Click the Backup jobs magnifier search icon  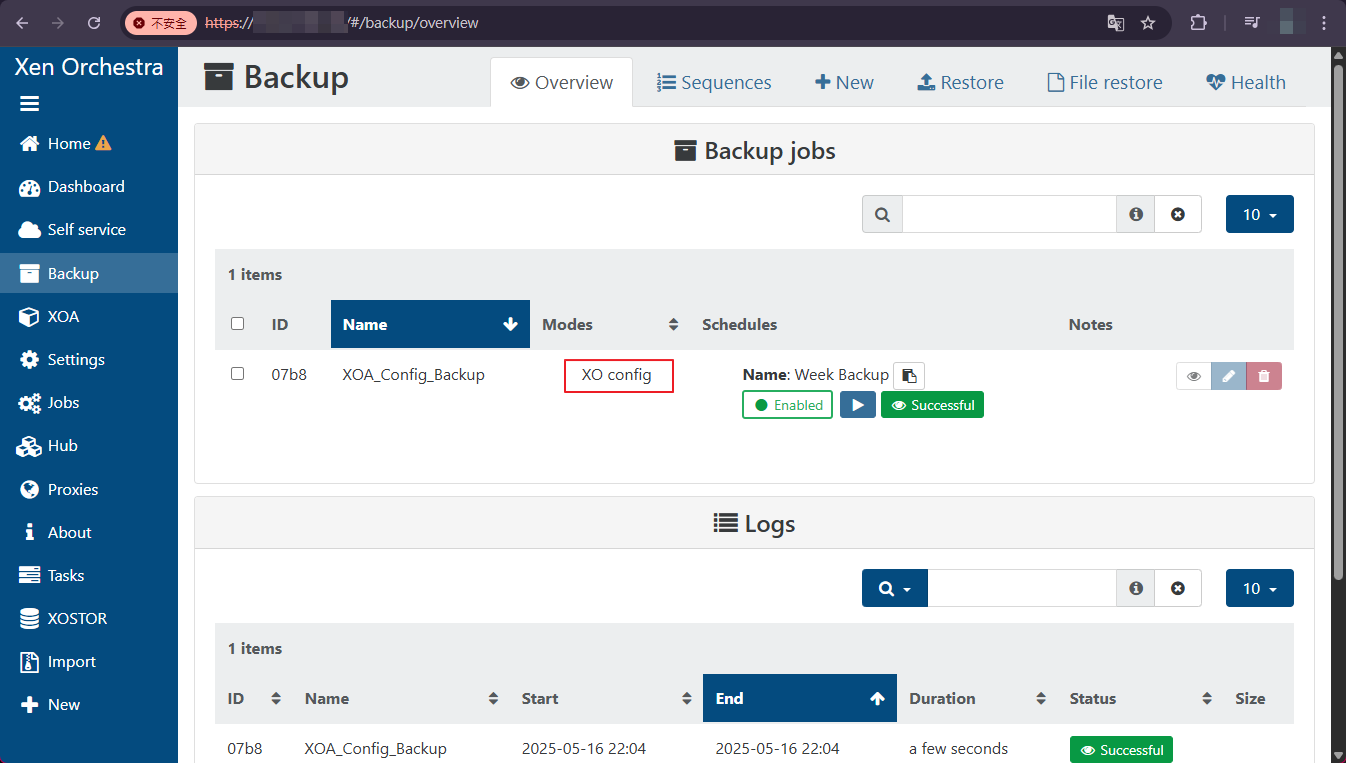(x=882, y=214)
